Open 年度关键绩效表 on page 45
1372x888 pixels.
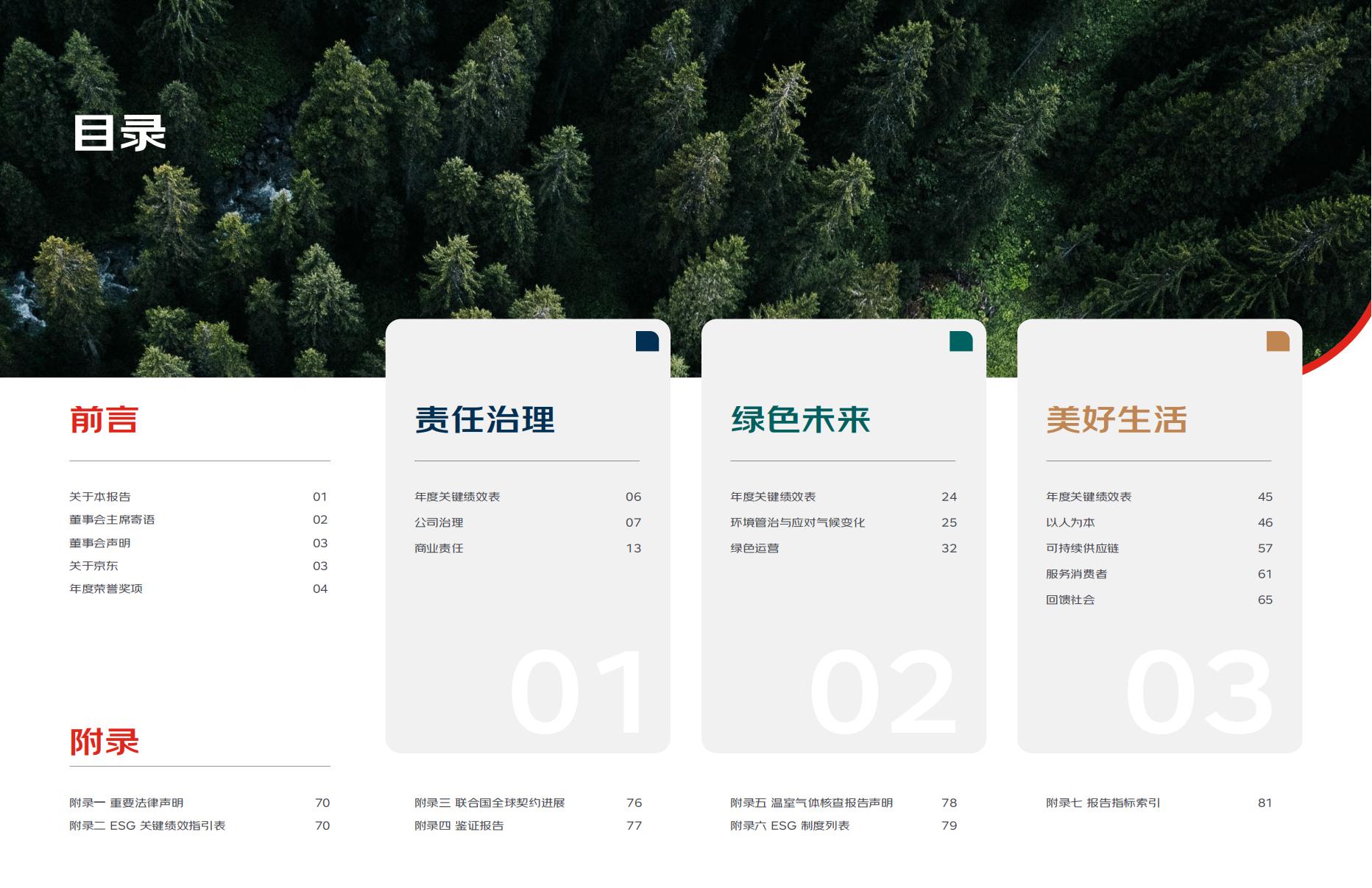click(x=1089, y=497)
